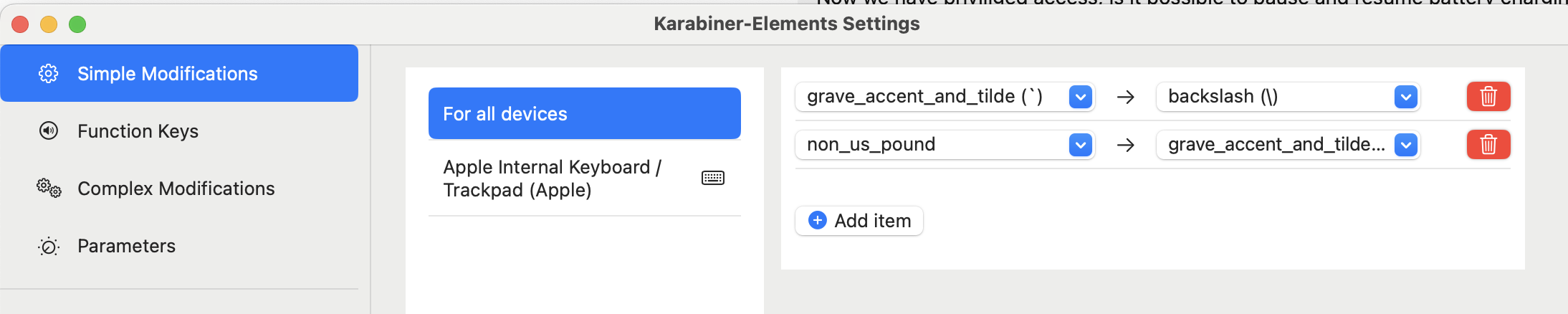Click the green zoom window button

77,24
